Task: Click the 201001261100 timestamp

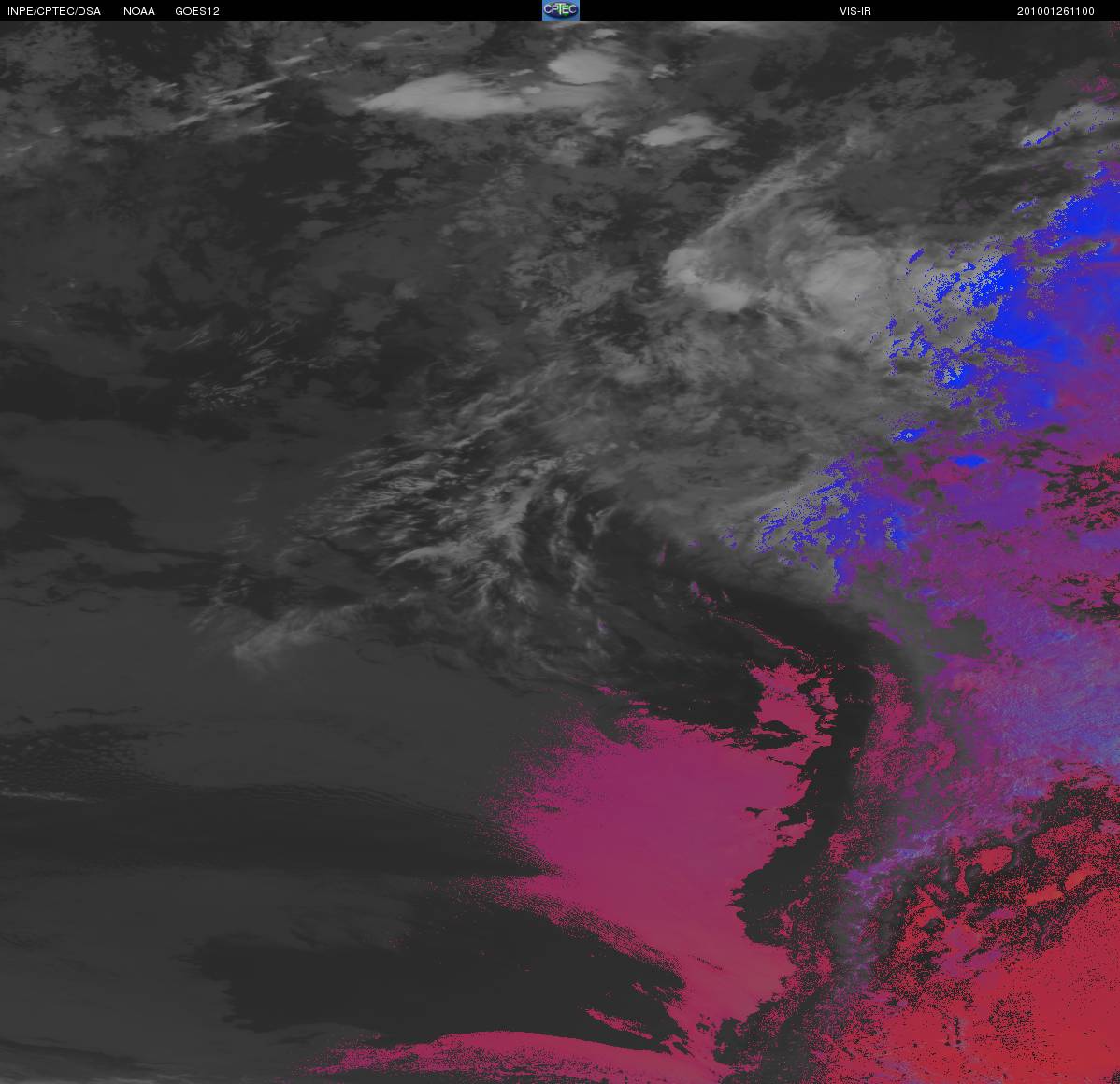Action: (1055, 11)
